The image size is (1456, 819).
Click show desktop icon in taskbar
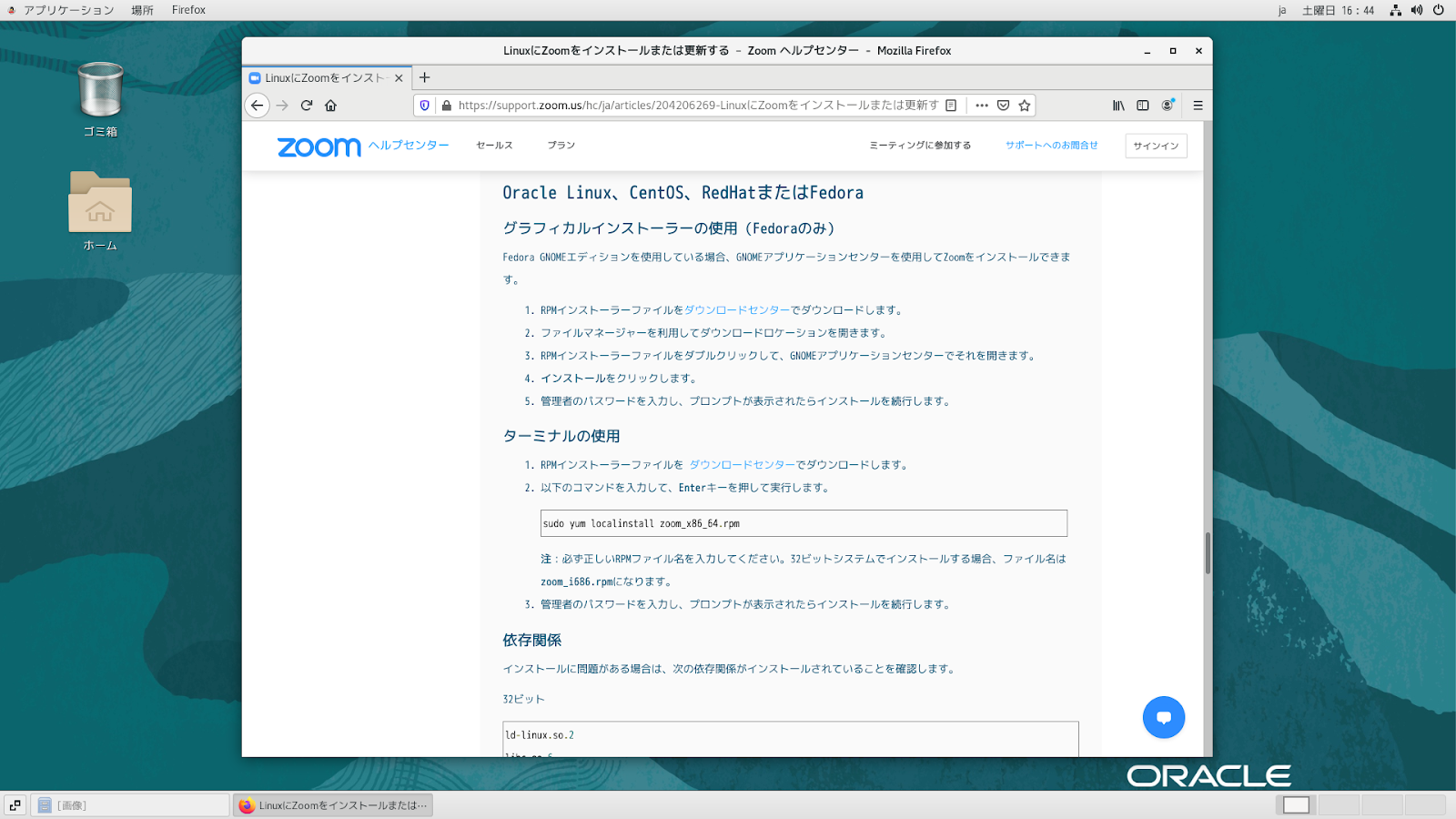pyautogui.click(x=15, y=805)
